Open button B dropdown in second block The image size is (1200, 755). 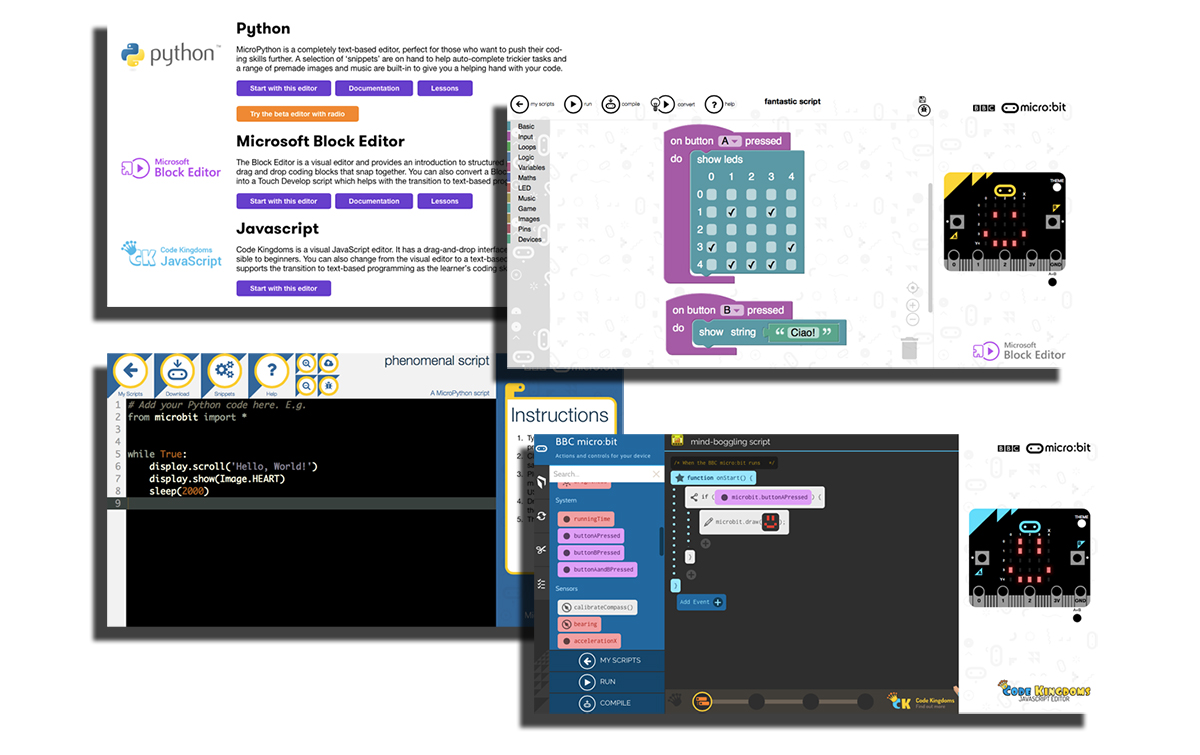[x=731, y=310]
